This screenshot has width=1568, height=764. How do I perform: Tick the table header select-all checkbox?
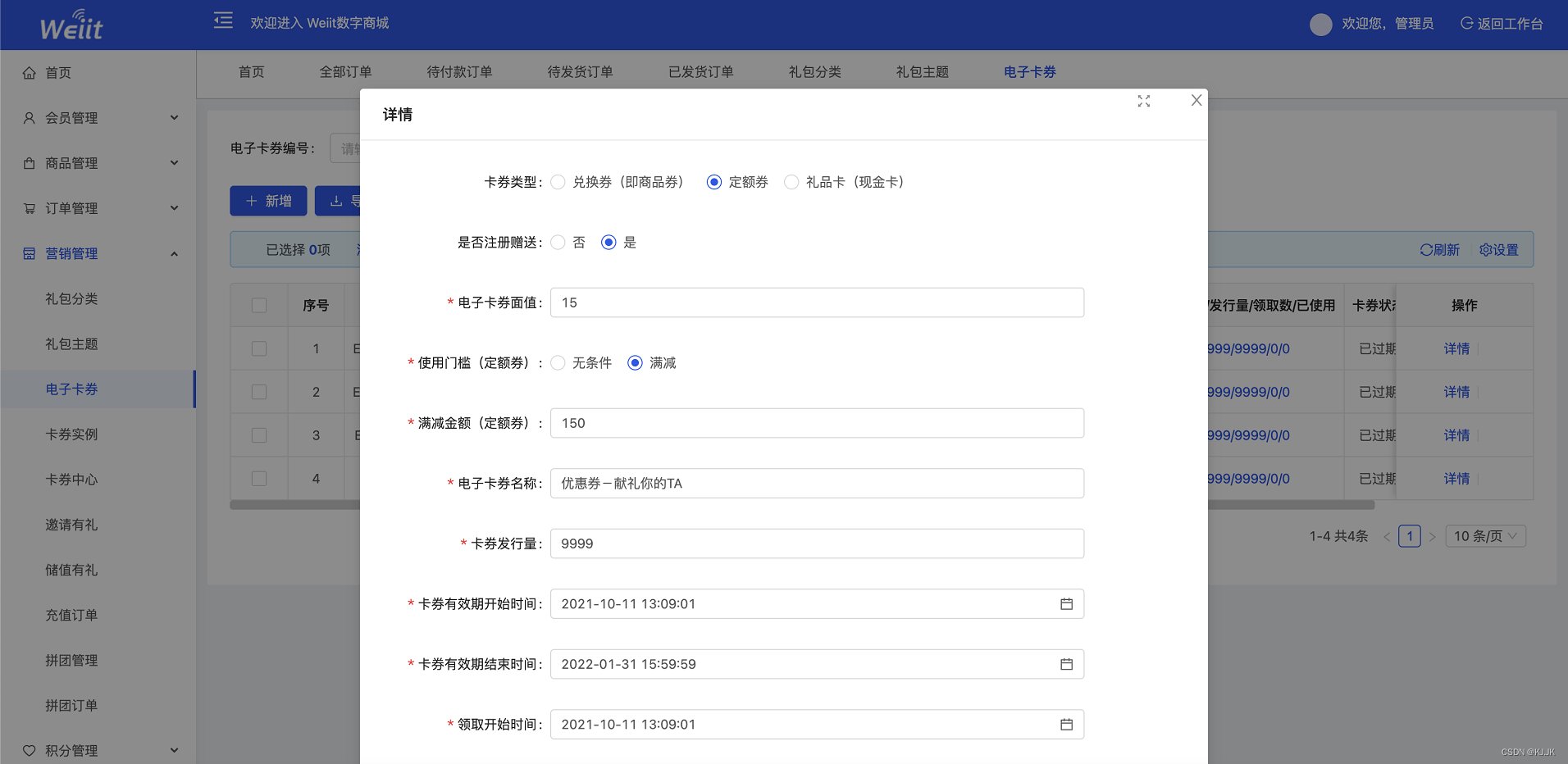[x=259, y=306]
